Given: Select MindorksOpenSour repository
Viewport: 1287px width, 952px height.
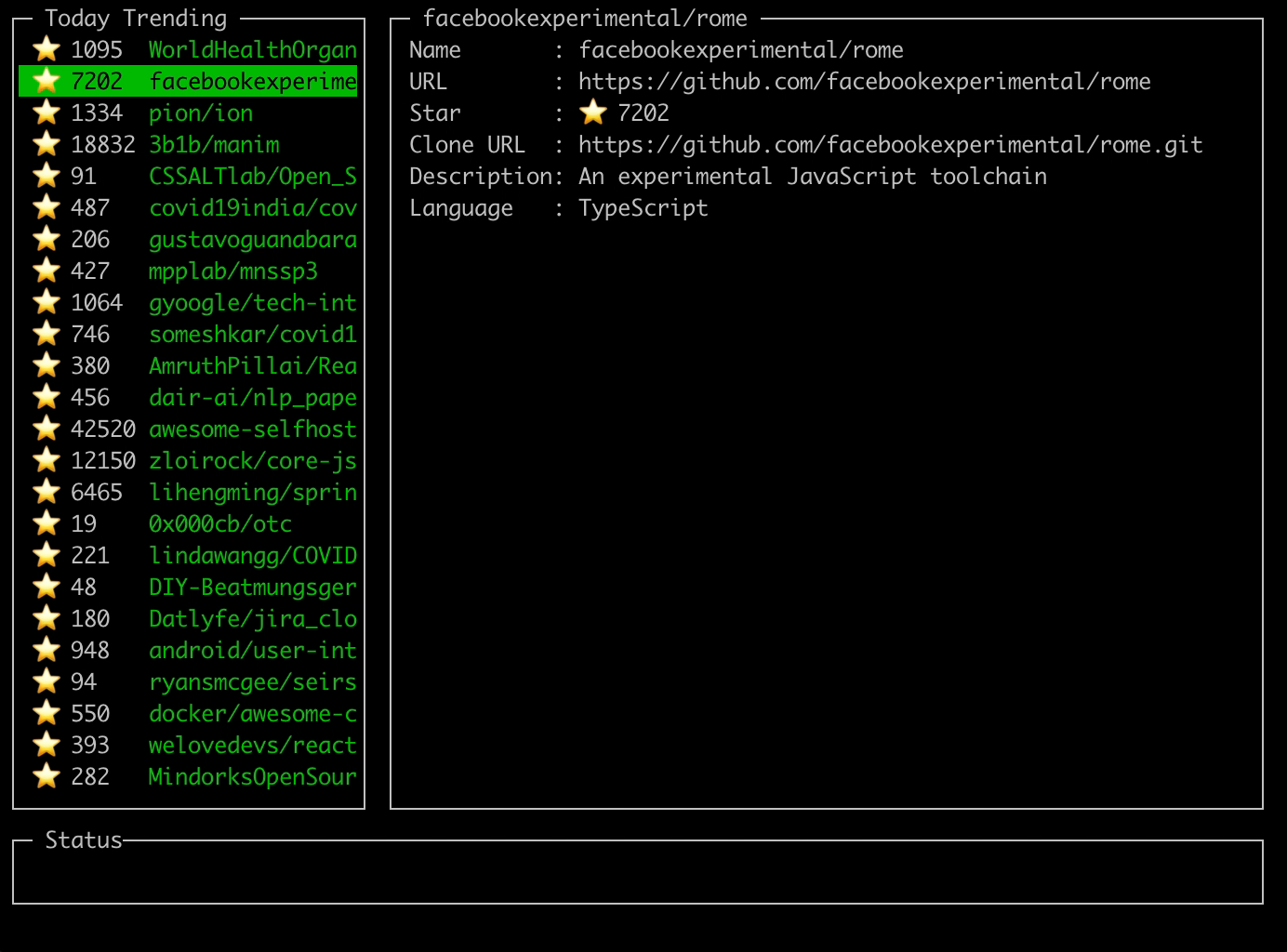Looking at the screenshot, I should (x=188, y=776).
